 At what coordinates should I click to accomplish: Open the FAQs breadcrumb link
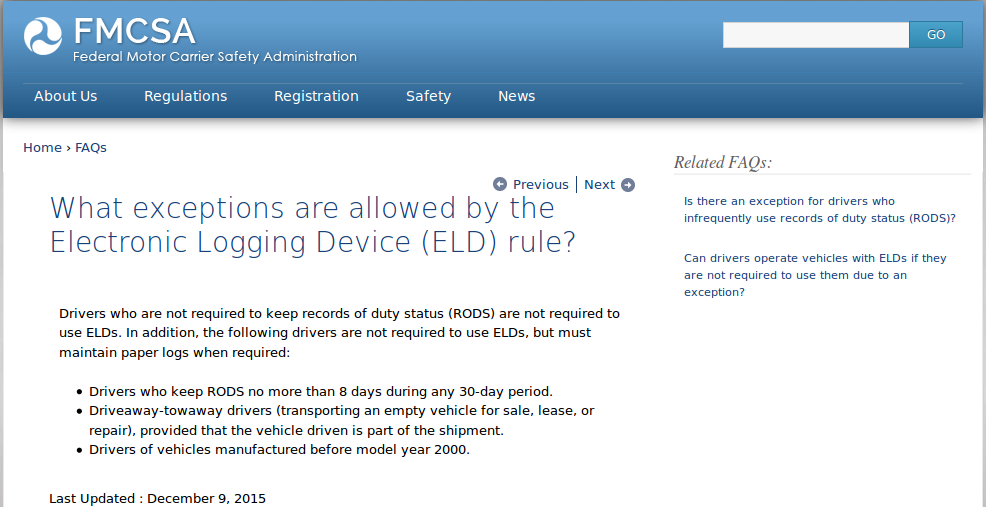point(91,147)
